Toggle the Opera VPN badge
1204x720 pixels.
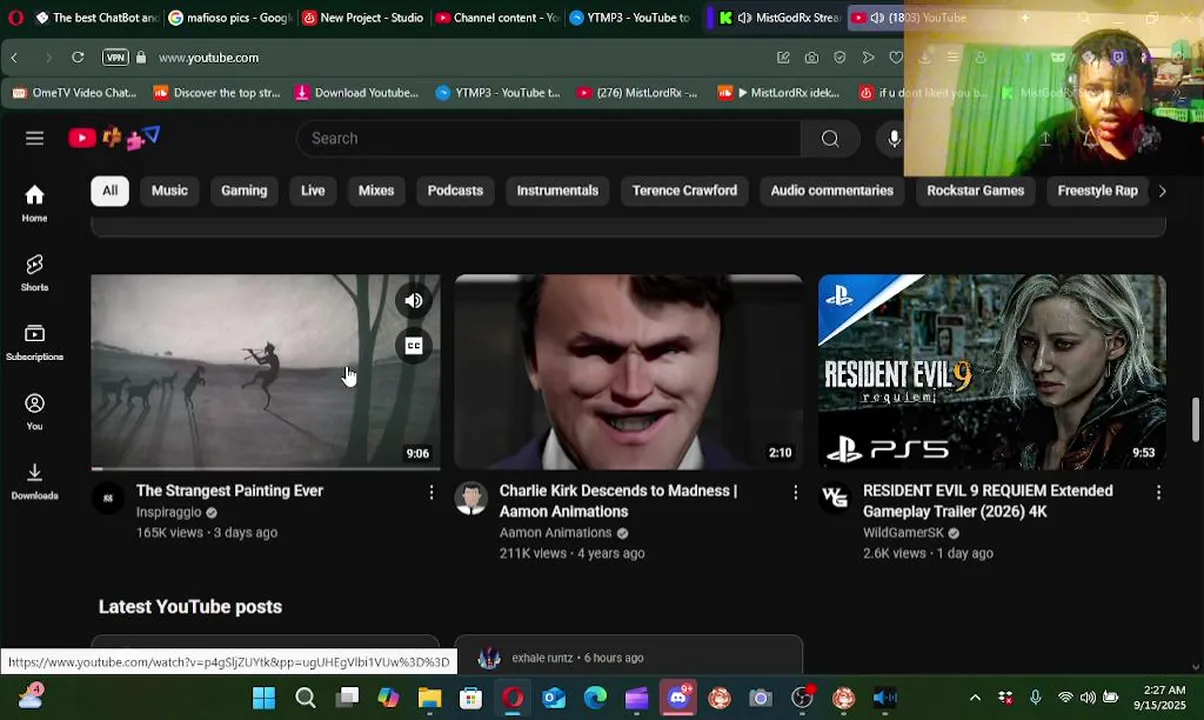point(115,58)
